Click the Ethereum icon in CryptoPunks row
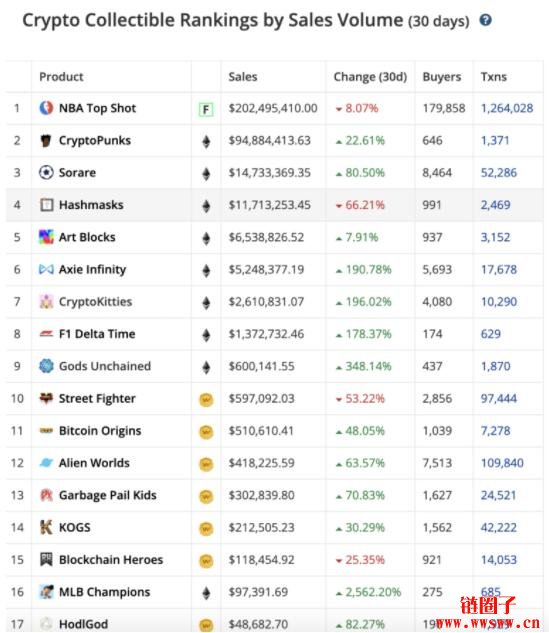 tap(206, 141)
